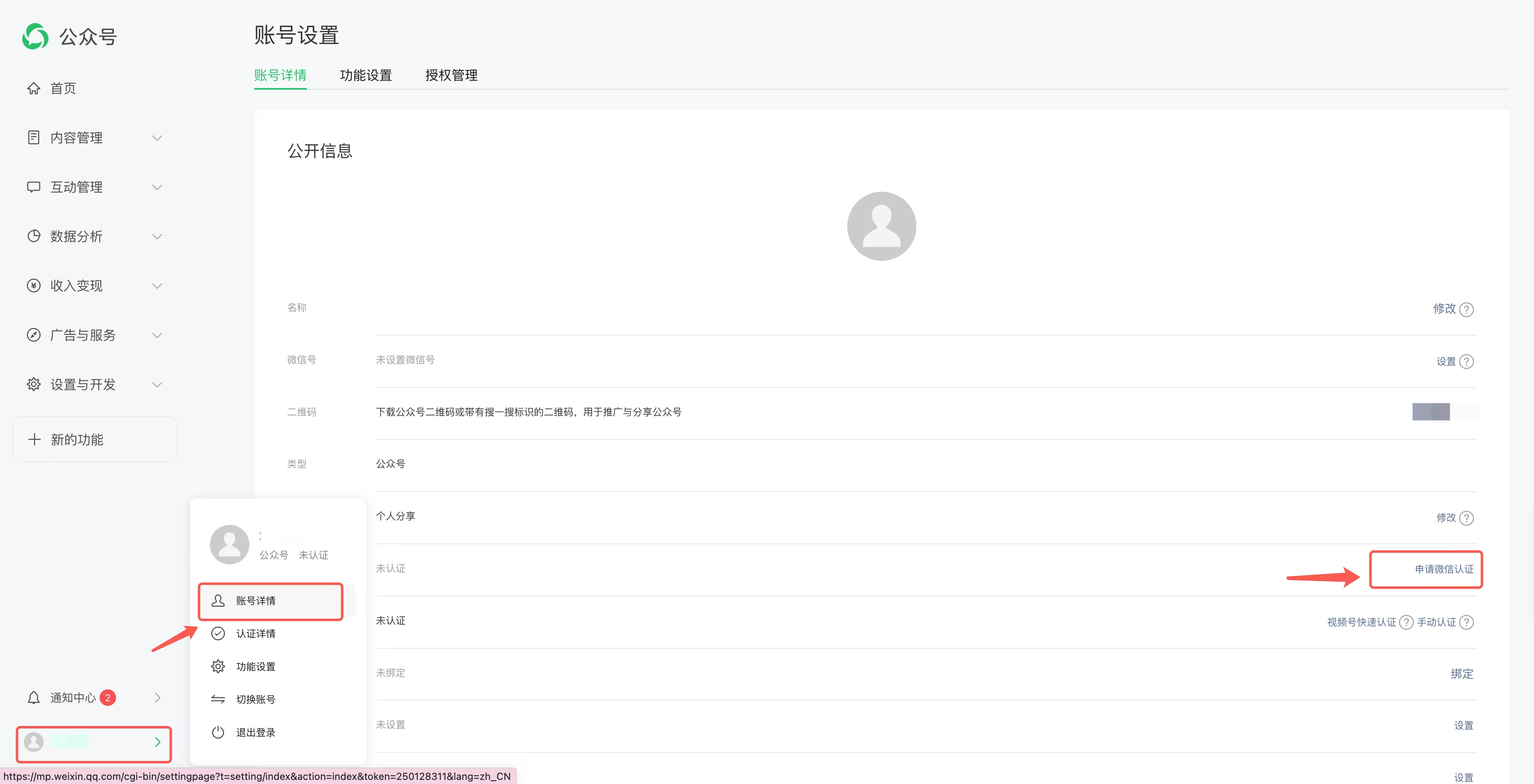Expand the 内容管理 menu chevron

click(x=157, y=137)
